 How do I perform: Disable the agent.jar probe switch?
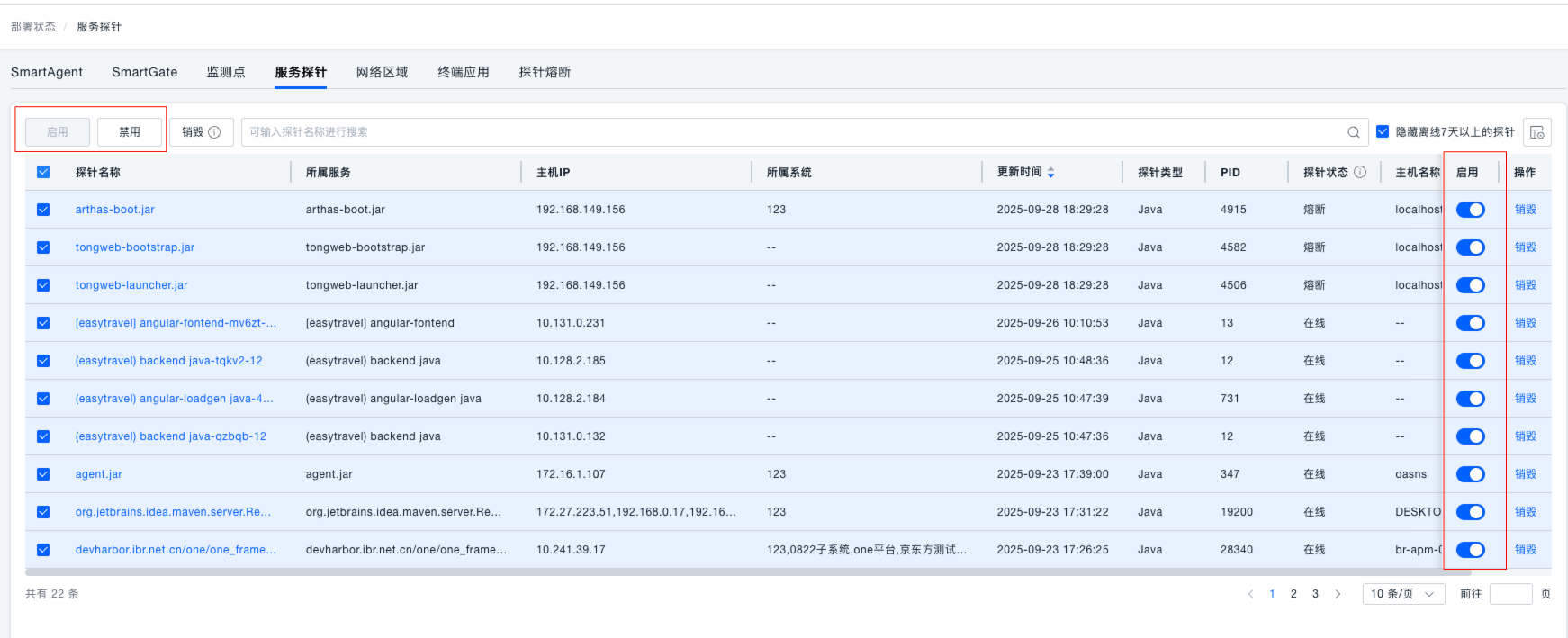pos(1470,474)
